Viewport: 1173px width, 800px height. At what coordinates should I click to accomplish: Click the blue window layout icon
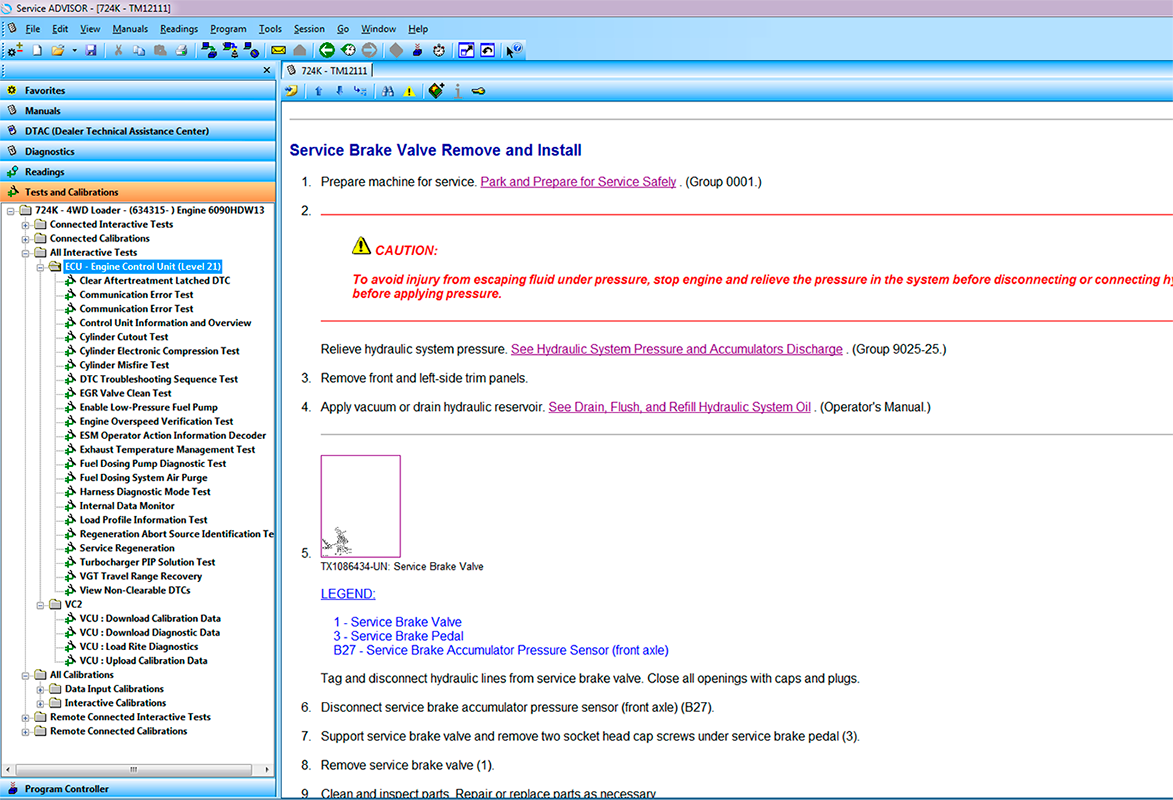click(x=466, y=50)
